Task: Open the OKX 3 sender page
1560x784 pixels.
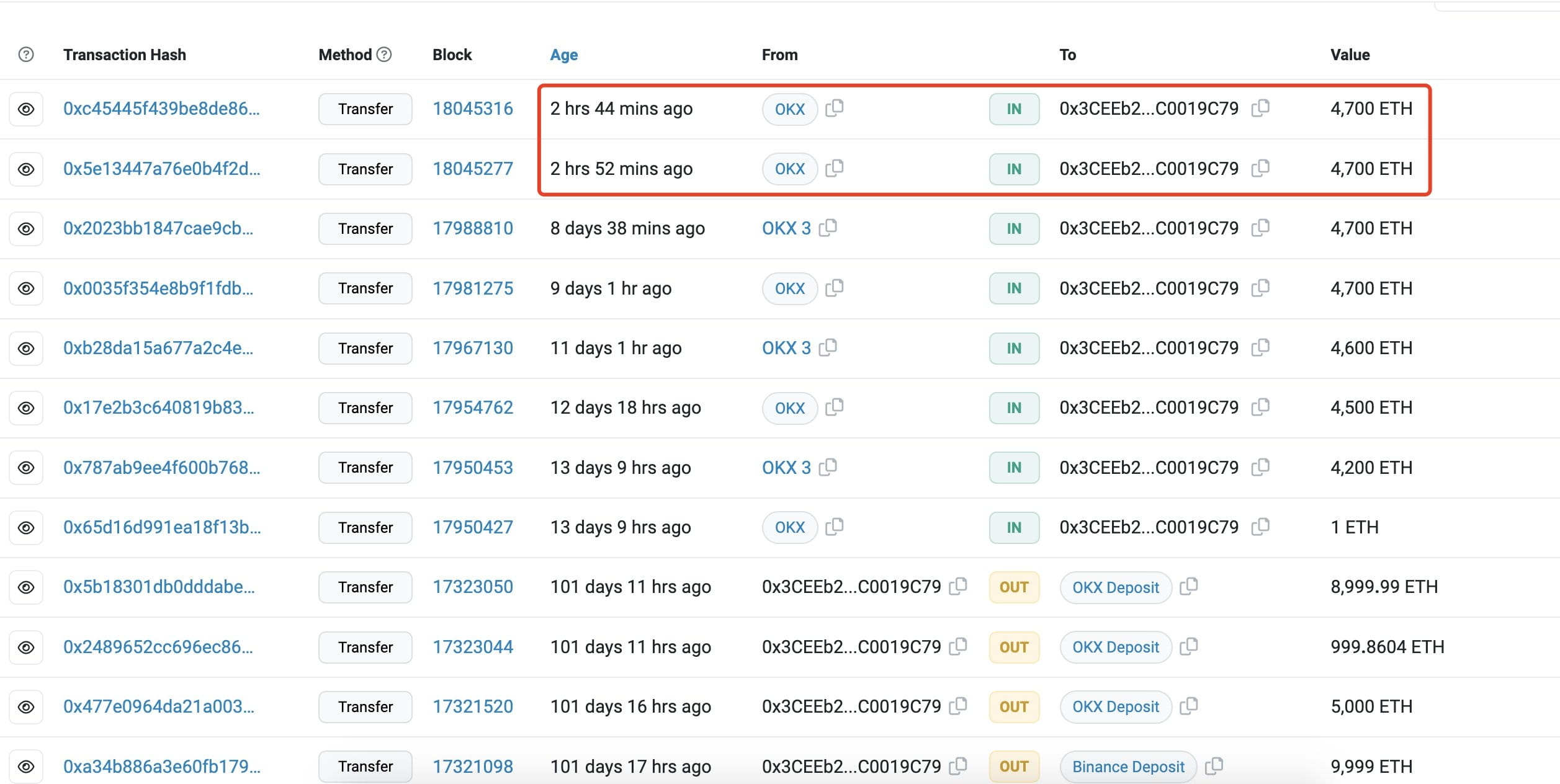Action: click(786, 228)
